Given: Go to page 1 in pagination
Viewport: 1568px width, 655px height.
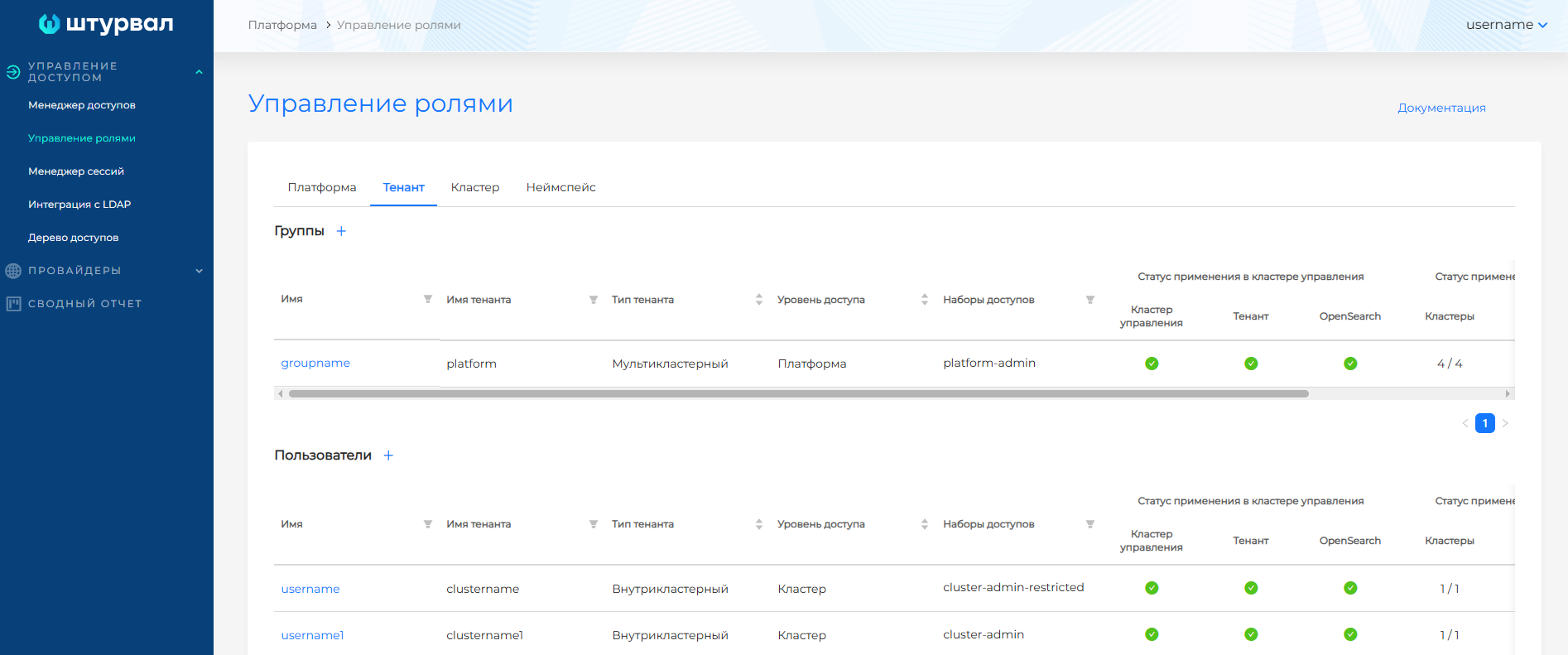Looking at the screenshot, I should point(1484,423).
